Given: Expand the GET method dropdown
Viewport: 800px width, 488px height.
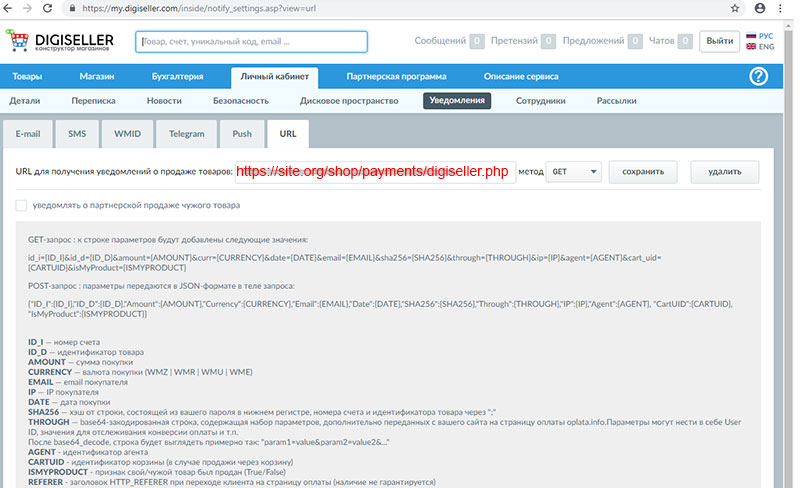Looking at the screenshot, I should (574, 172).
